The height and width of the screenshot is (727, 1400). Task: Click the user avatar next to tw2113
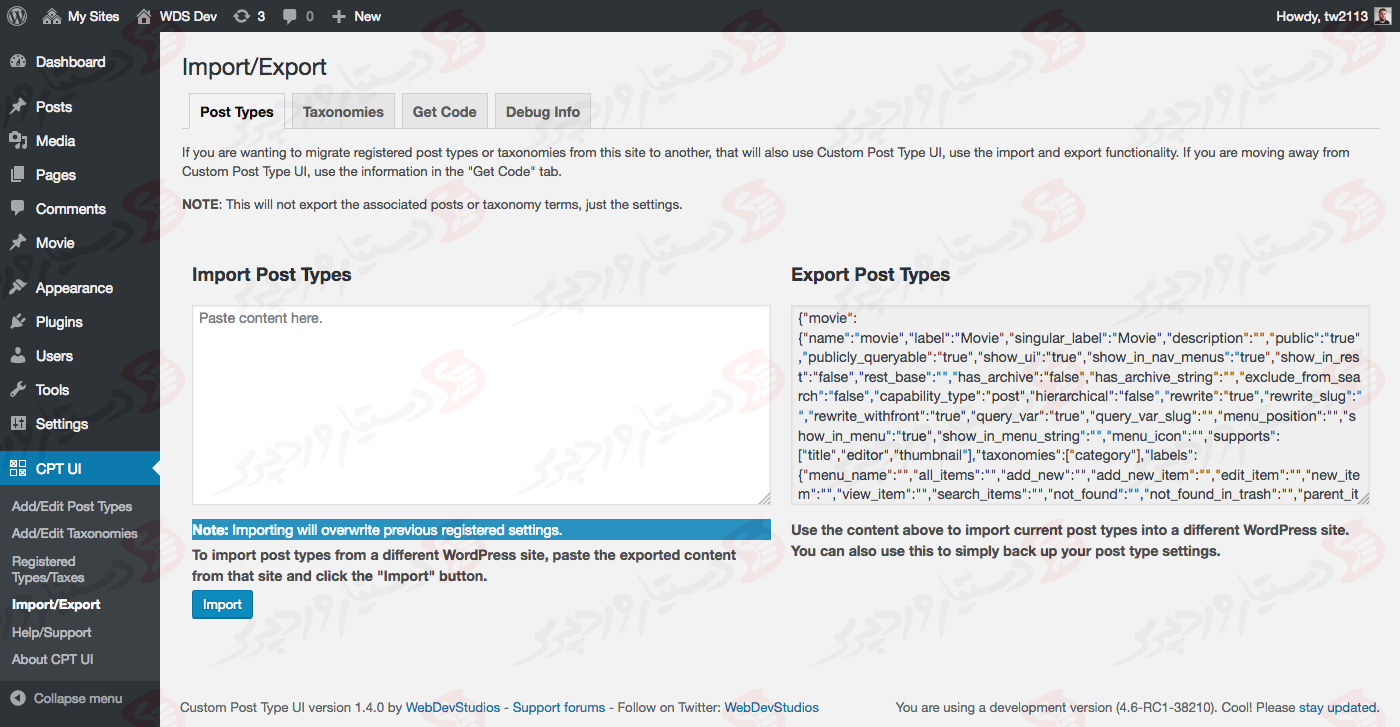(1381, 16)
